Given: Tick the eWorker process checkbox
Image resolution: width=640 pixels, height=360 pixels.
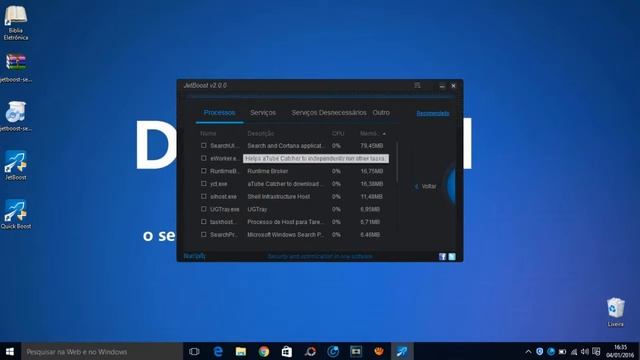Looking at the screenshot, I should pyautogui.click(x=204, y=158).
